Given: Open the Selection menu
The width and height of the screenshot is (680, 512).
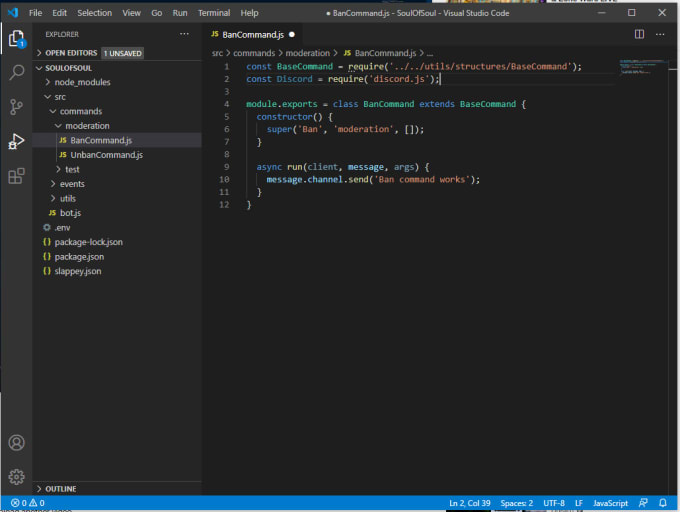Looking at the screenshot, I should tap(95, 13).
